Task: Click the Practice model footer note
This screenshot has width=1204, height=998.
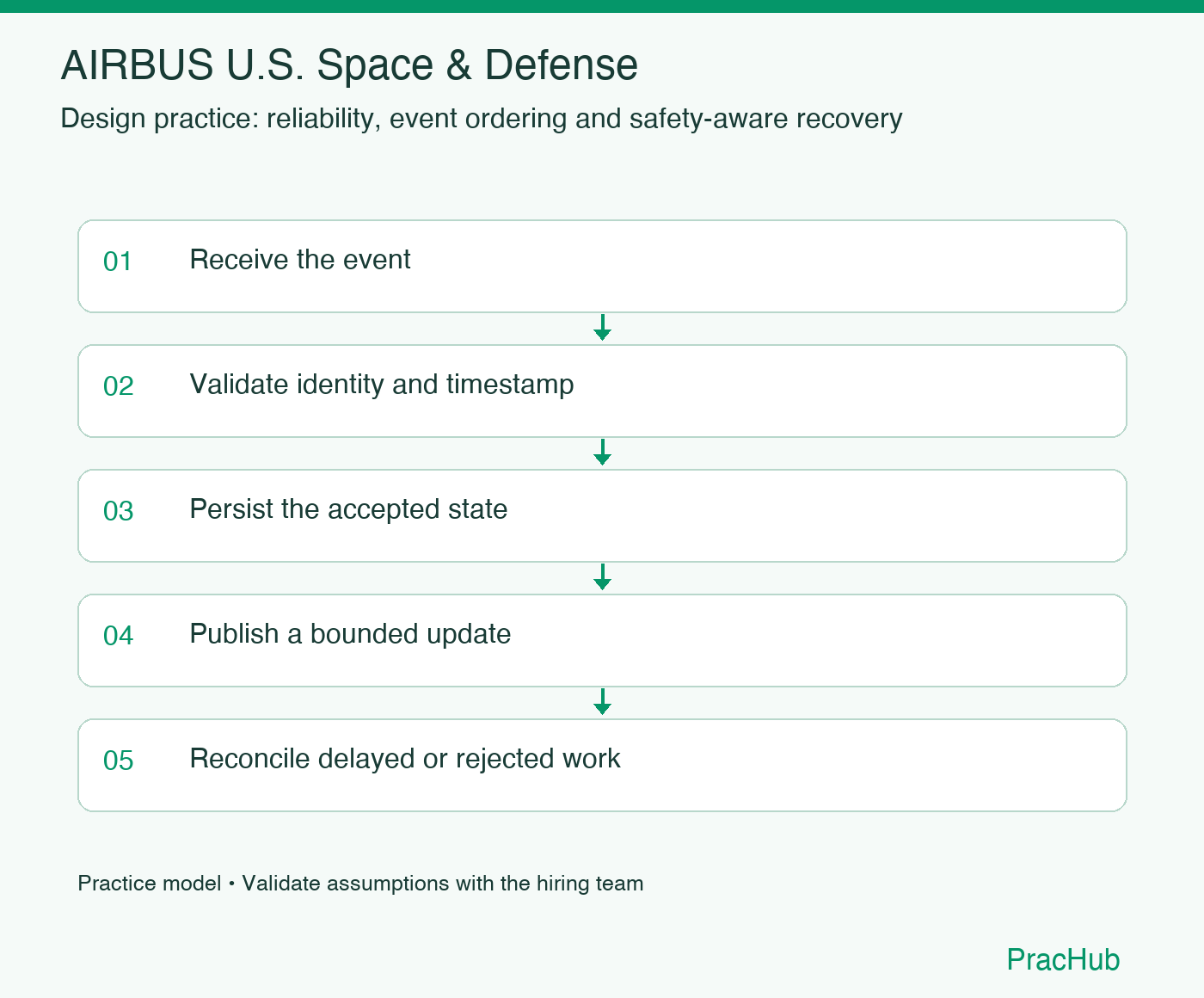Action: (360, 884)
